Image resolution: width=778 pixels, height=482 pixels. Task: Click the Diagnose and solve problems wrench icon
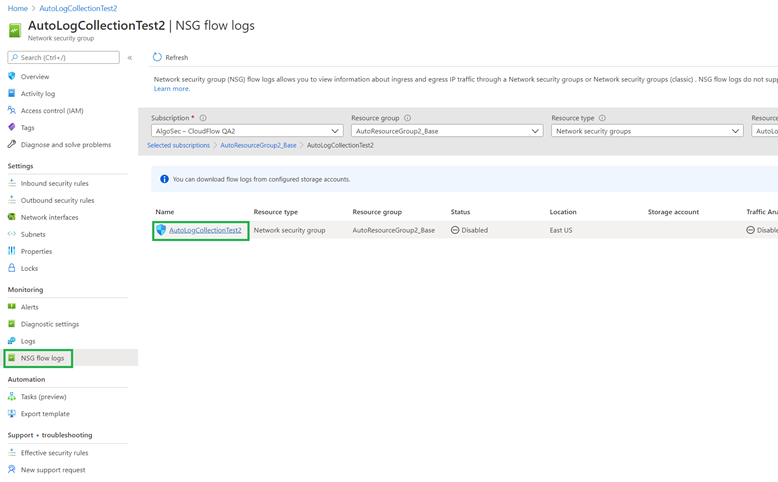point(12,144)
